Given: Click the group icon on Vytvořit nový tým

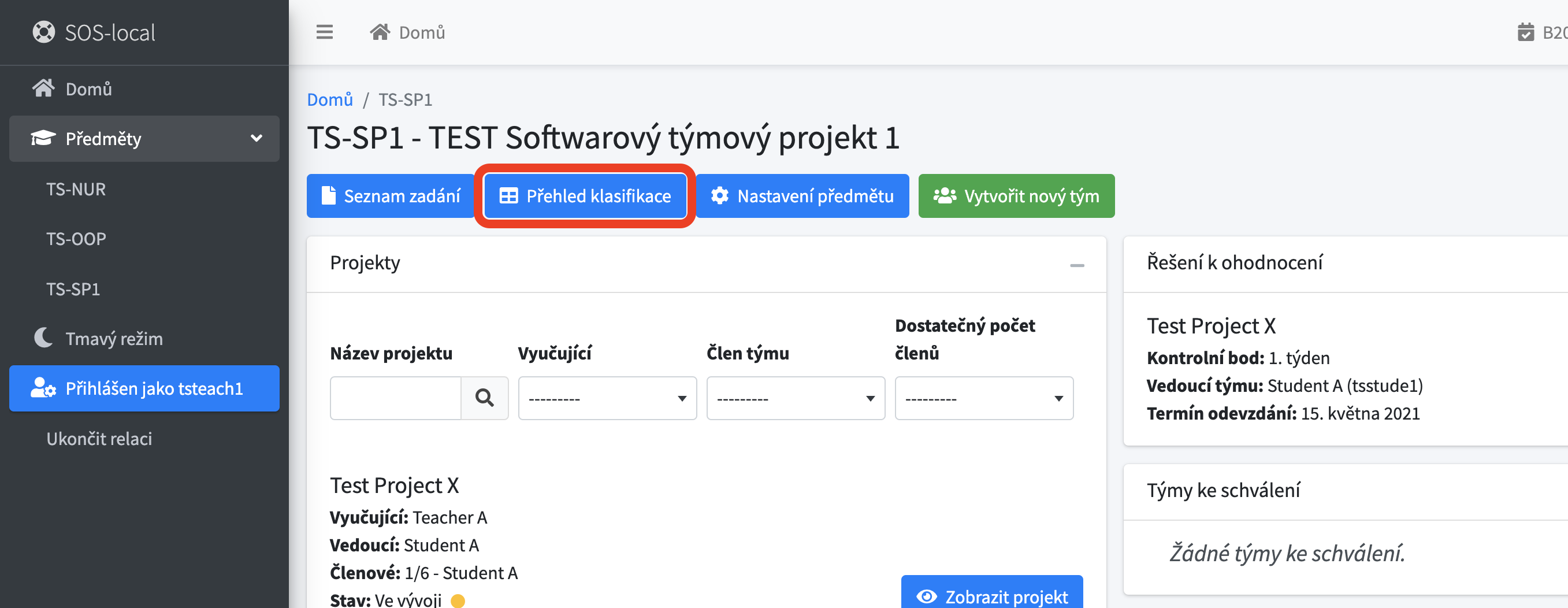Looking at the screenshot, I should pos(945,196).
